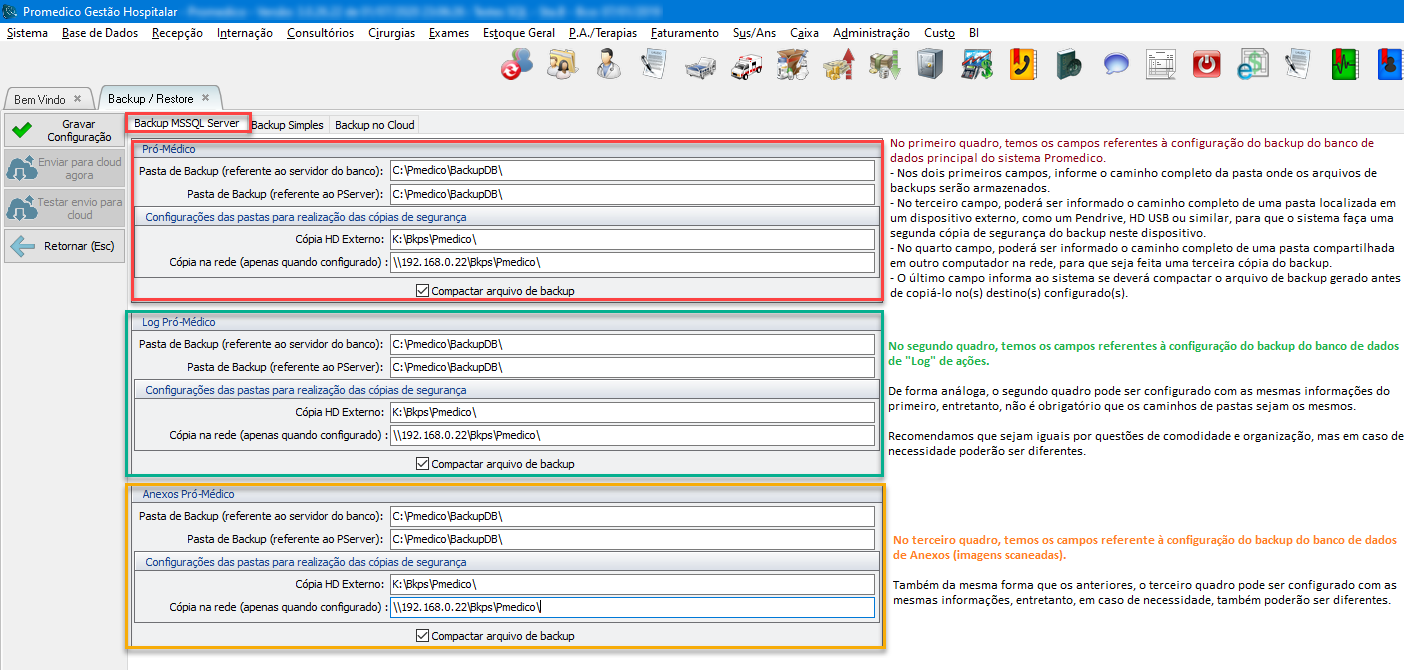
Task: Click the Gravar Configuração button
Action: point(64,131)
